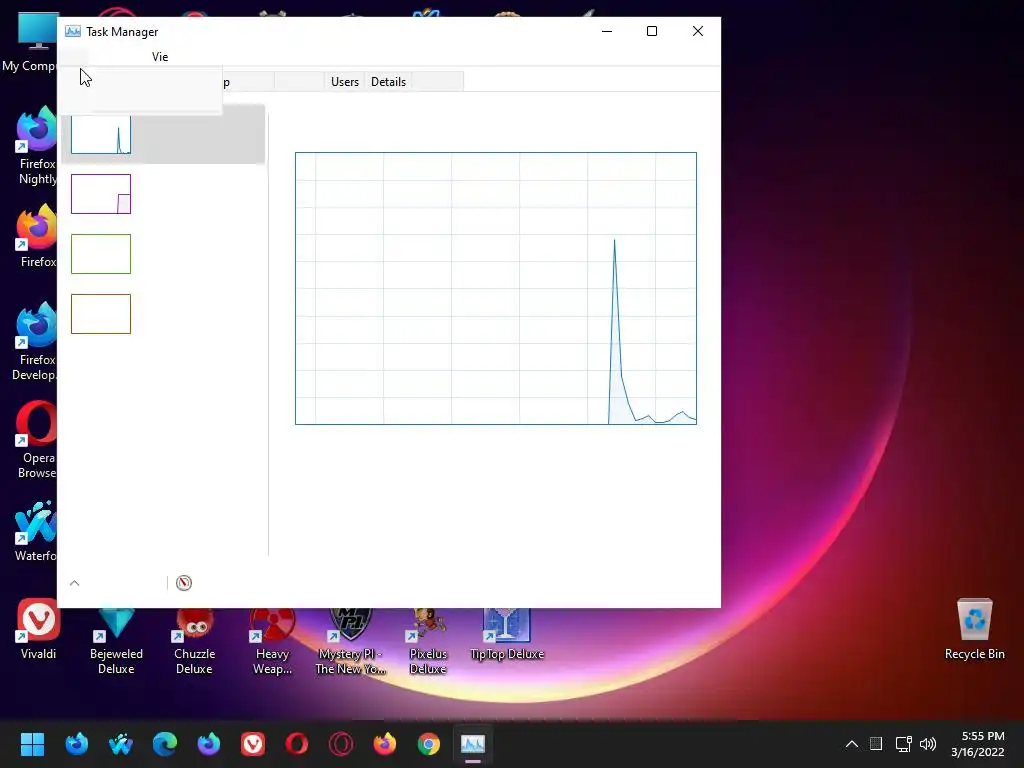
Task: Launch orange Firefox from the taskbar
Action: click(385, 744)
